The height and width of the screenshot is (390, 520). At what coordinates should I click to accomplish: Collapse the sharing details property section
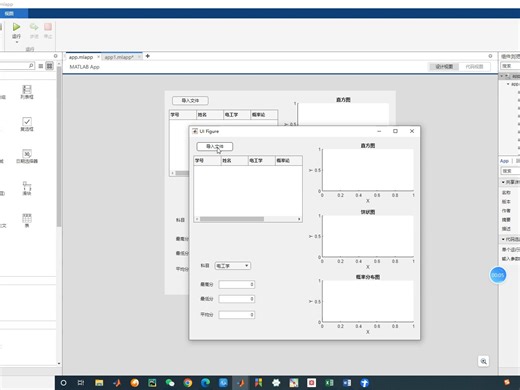pyautogui.click(x=503, y=182)
